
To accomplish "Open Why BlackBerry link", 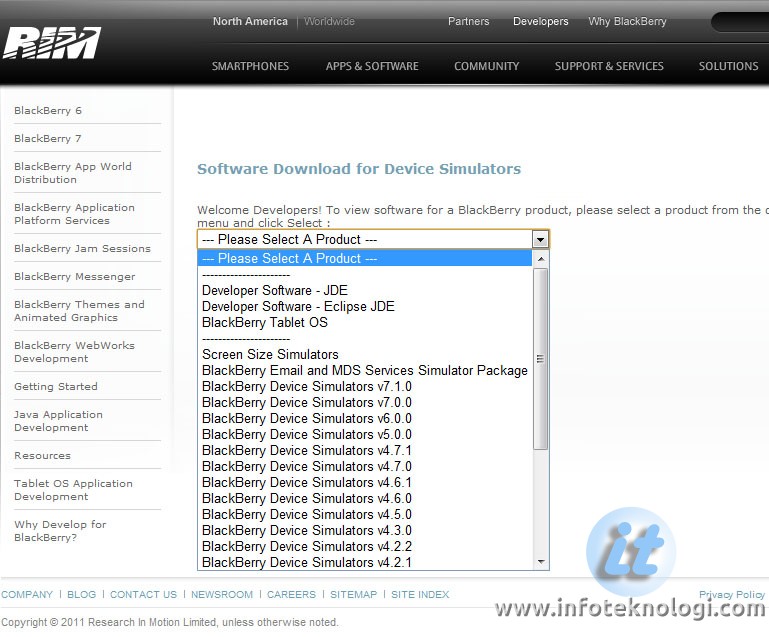I will click(627, 22).
